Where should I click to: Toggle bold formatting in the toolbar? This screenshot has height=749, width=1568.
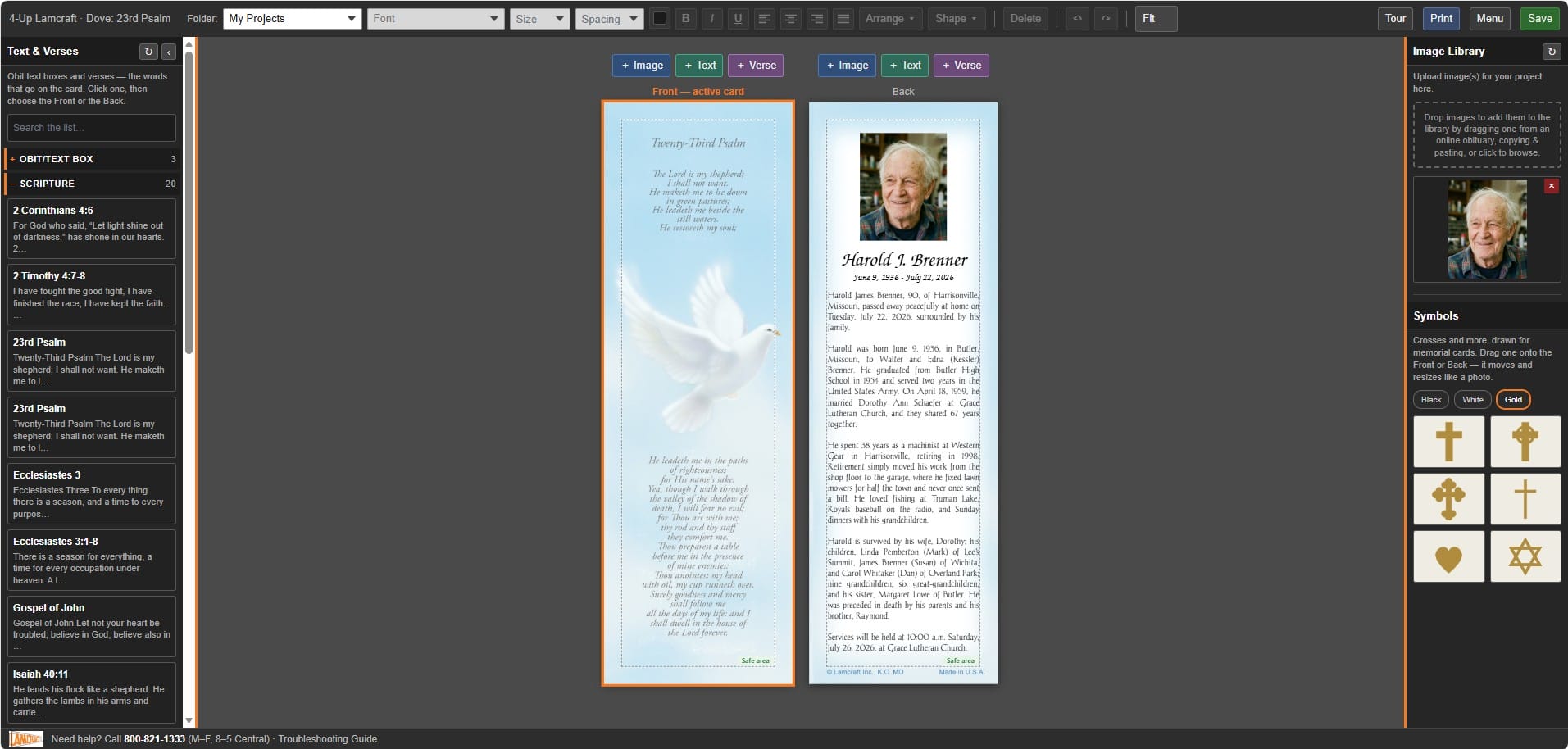click(685, 18)
